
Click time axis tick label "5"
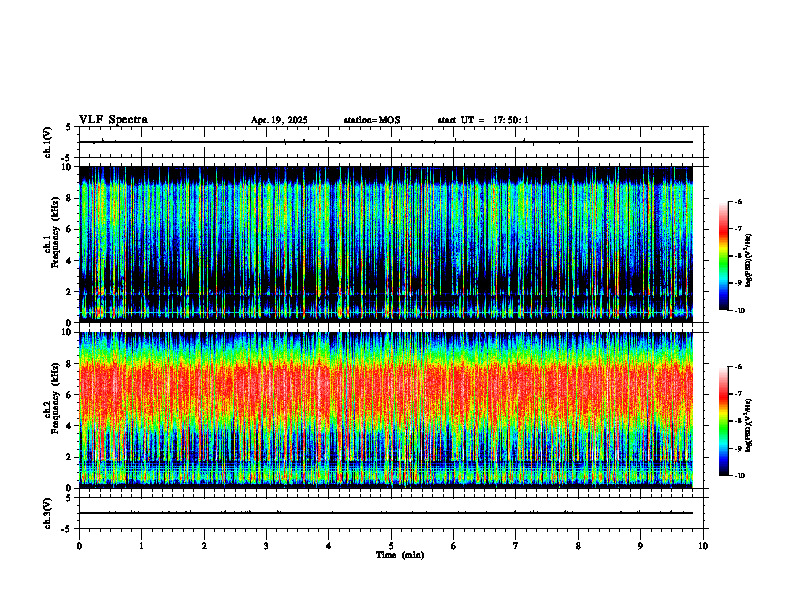[x=391, y=546]
